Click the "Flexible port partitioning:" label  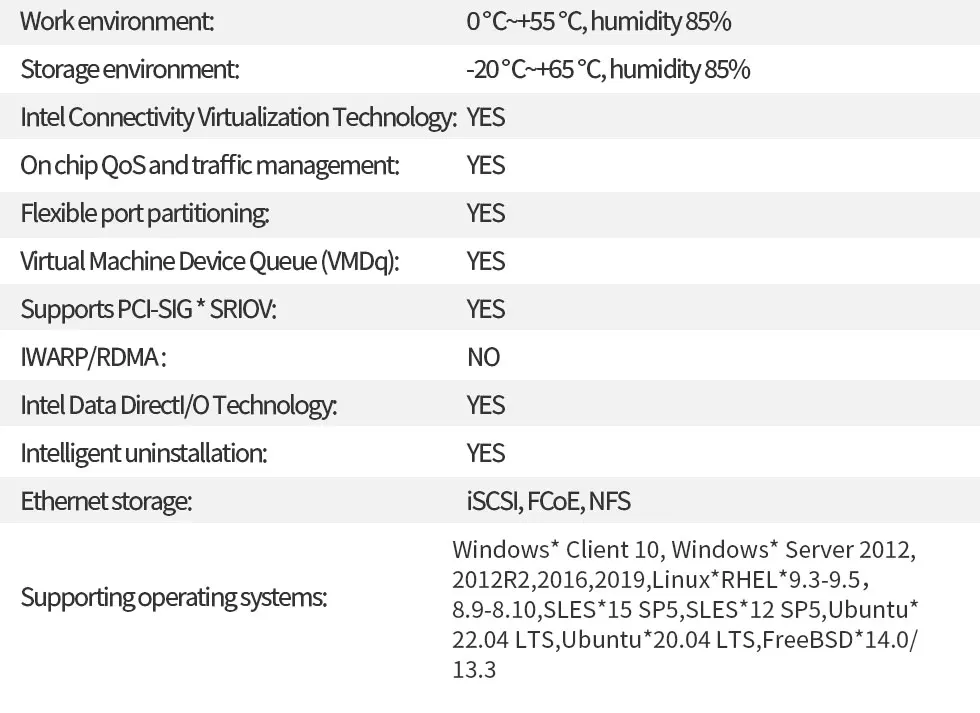145,213
